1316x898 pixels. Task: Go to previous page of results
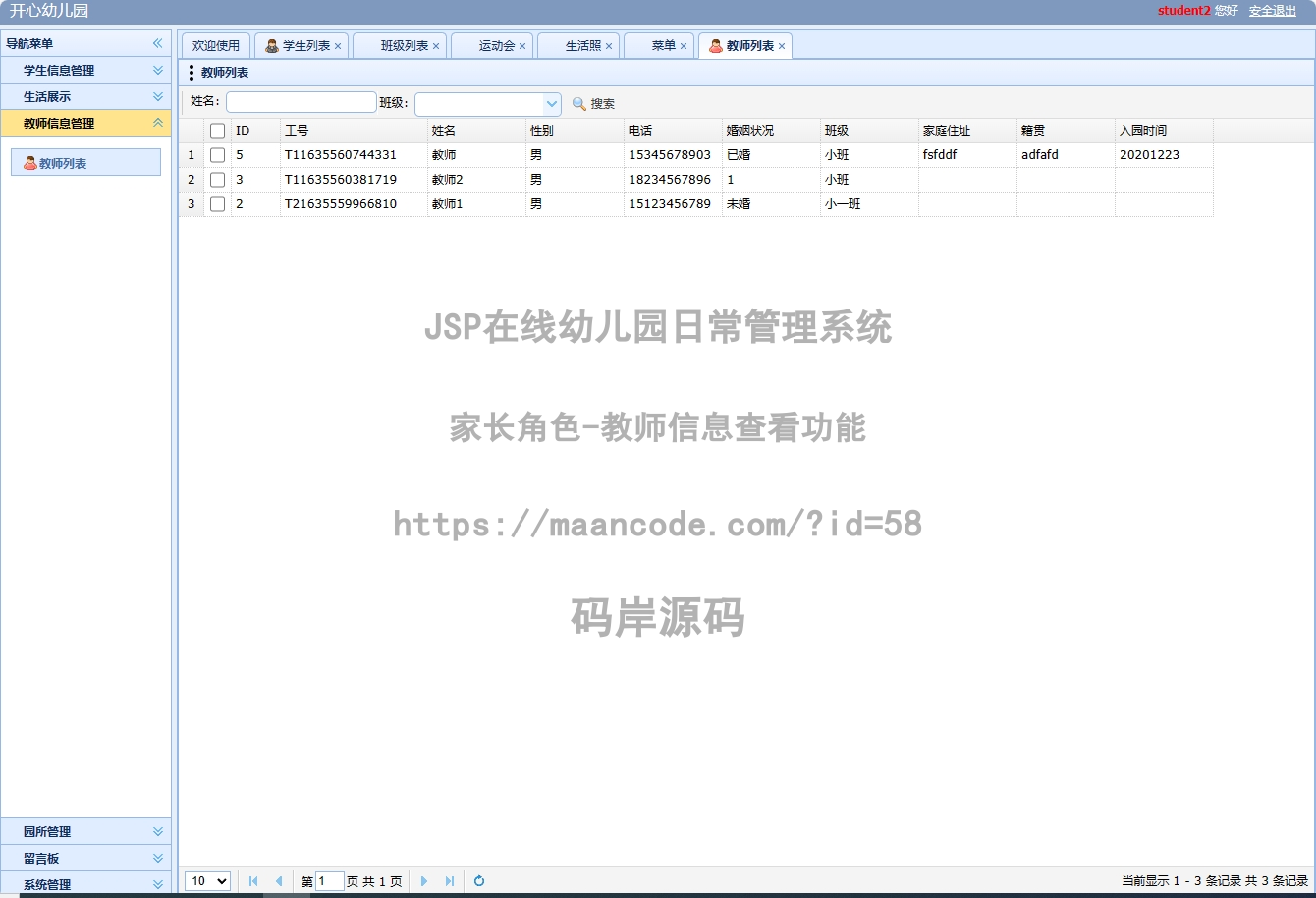[279, 881]
